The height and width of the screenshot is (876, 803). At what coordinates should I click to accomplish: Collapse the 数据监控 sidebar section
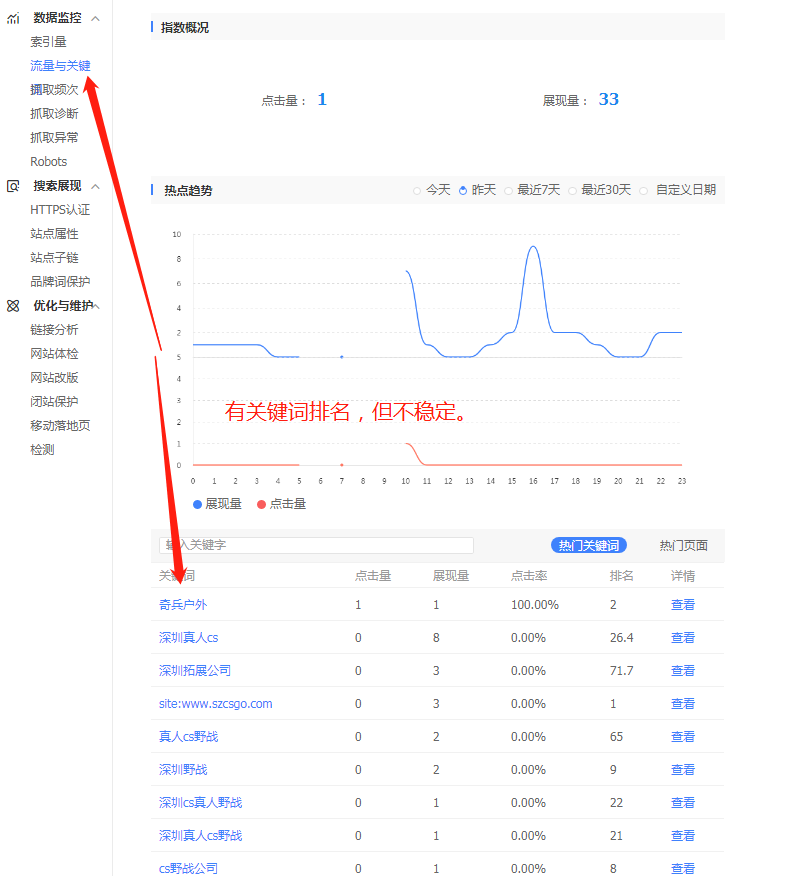pyautogui.click(x=96, y=17)
